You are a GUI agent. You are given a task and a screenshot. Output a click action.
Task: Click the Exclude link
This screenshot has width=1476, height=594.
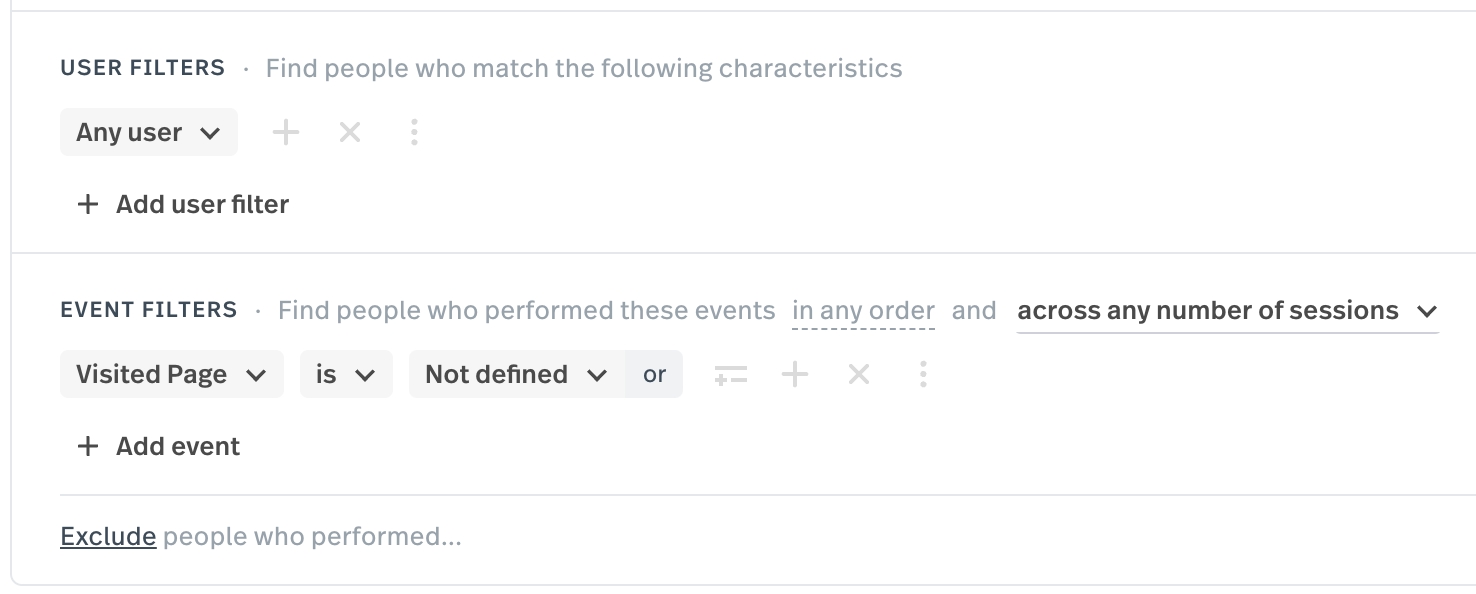108,537
